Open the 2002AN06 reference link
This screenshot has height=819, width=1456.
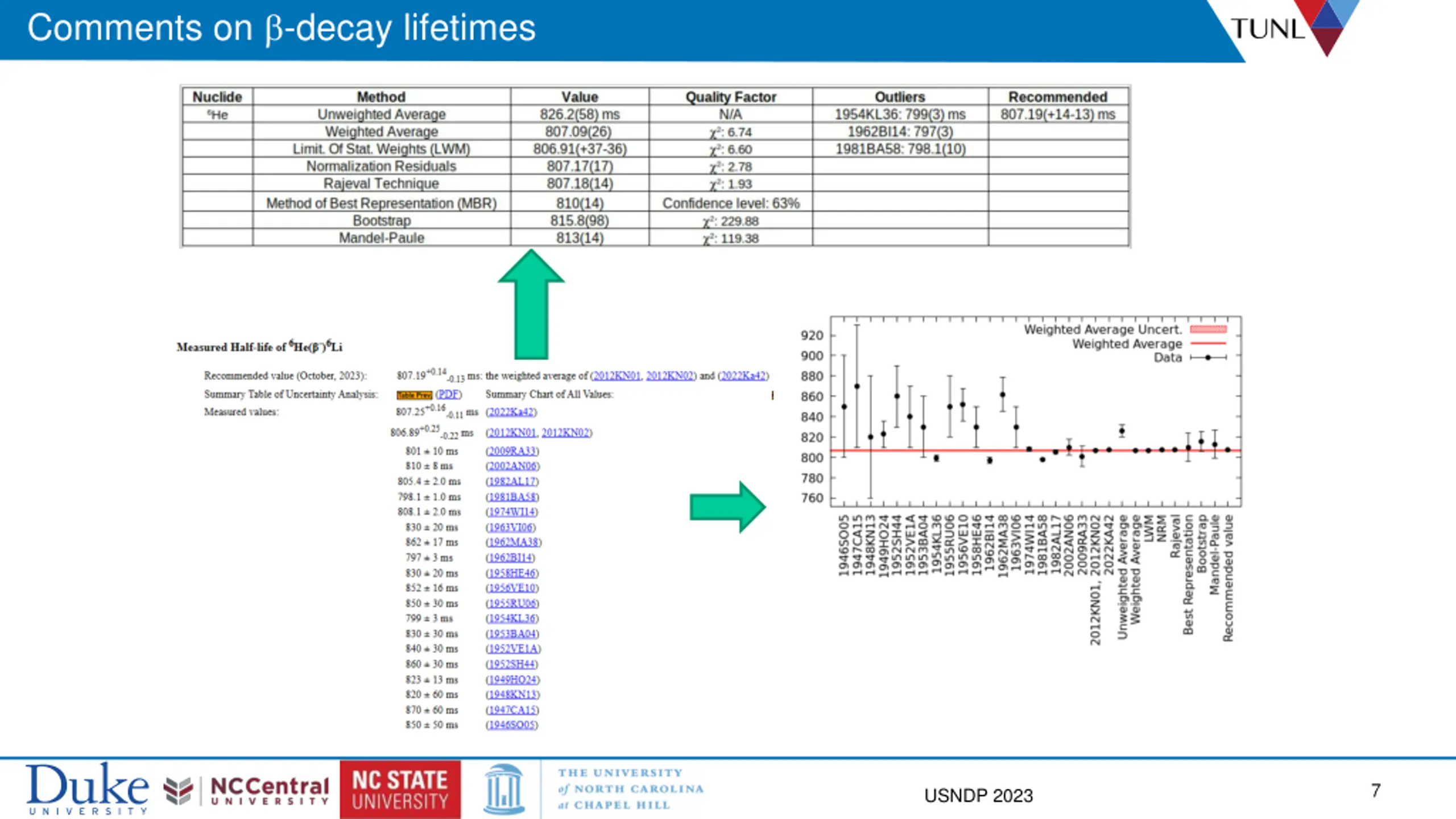[x=512, y=466]
